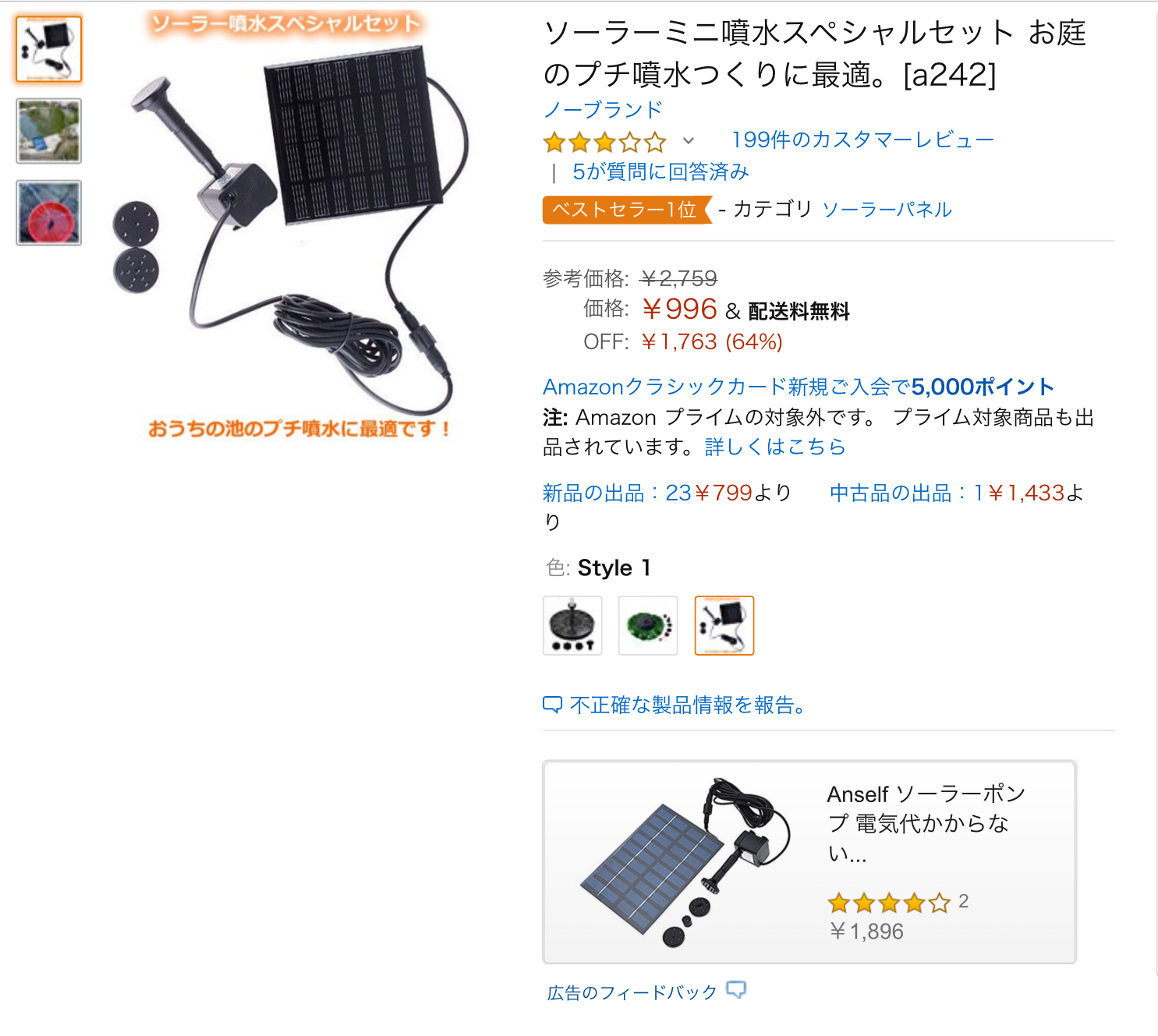Screen dimensions: 1158x1036
Task: Choose the selected solar panel set style swatch
Action: [x=724, y=625]
